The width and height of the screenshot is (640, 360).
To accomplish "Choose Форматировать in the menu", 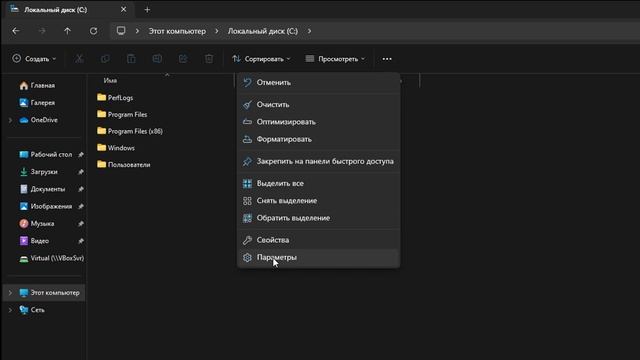I will tap(318, 139).
